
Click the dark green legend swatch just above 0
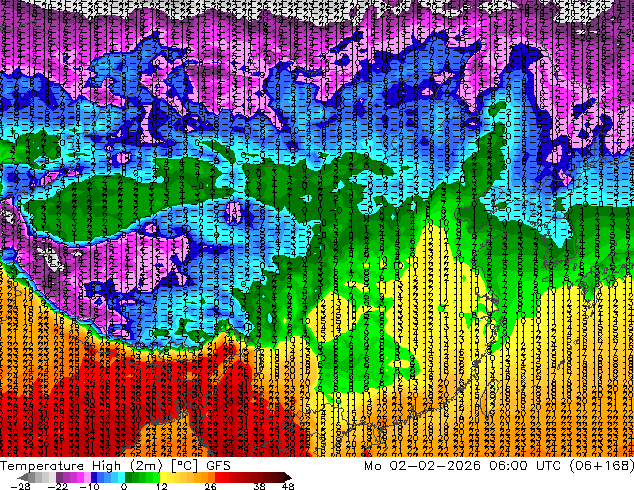(129, 477)
